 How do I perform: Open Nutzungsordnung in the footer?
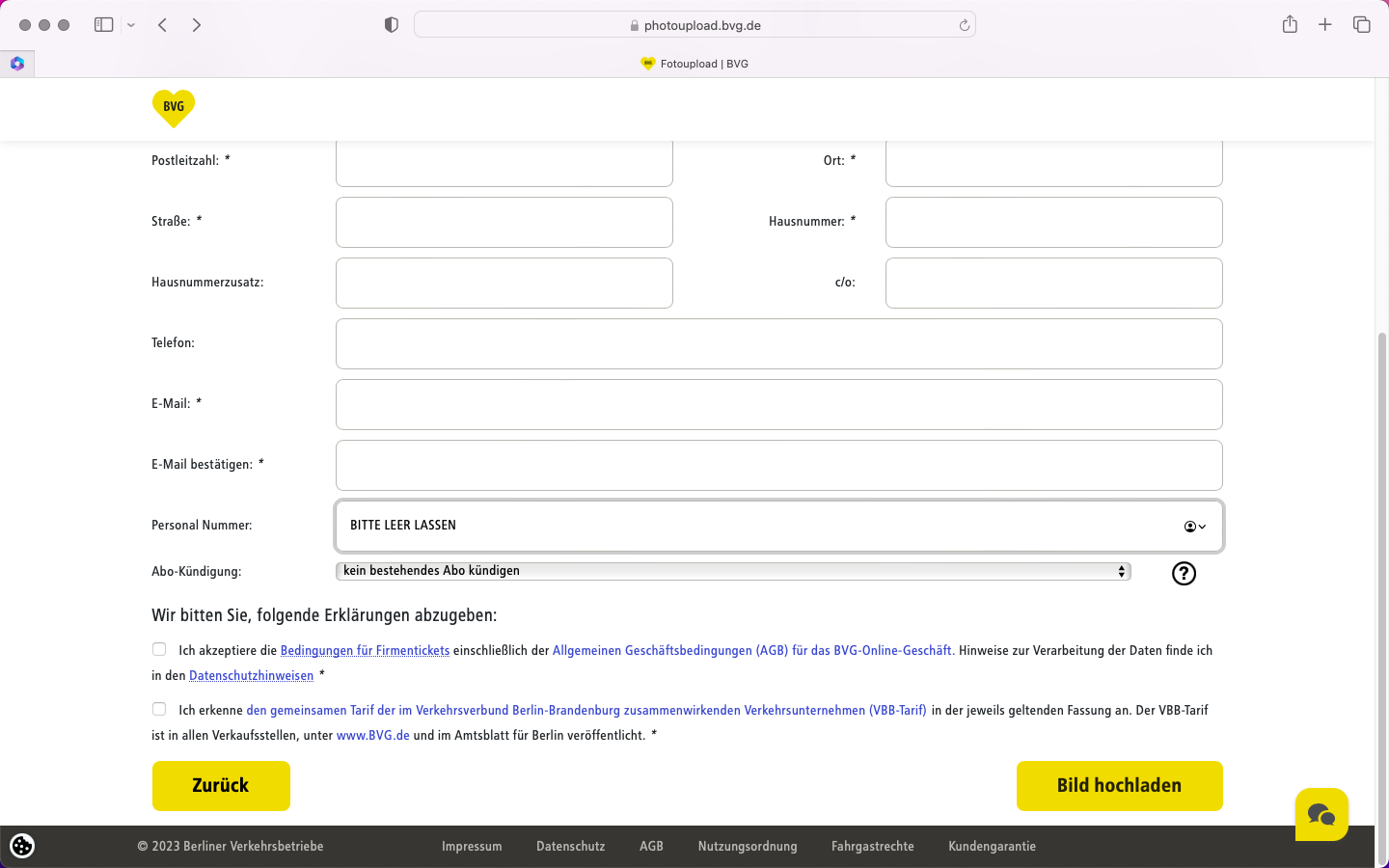tap(748, 847)
